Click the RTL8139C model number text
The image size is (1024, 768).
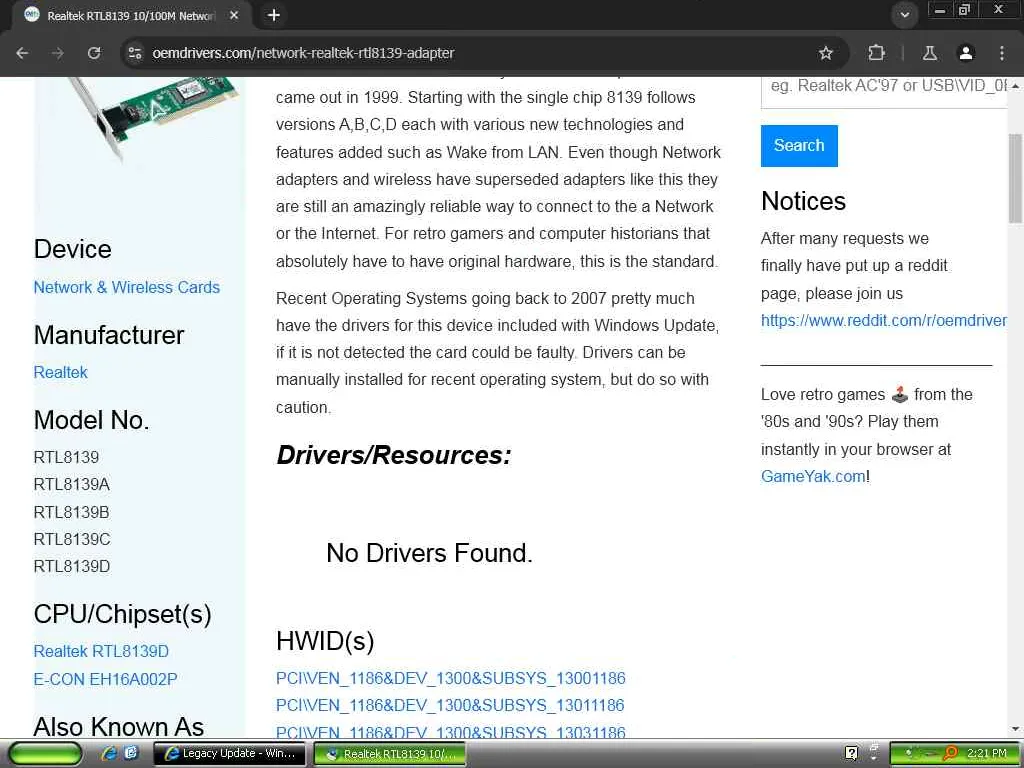click(x=72, y=539)
